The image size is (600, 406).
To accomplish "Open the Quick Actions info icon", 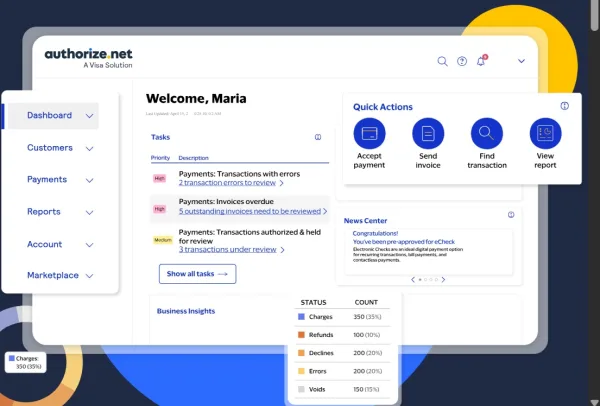I will coord(564,106).
